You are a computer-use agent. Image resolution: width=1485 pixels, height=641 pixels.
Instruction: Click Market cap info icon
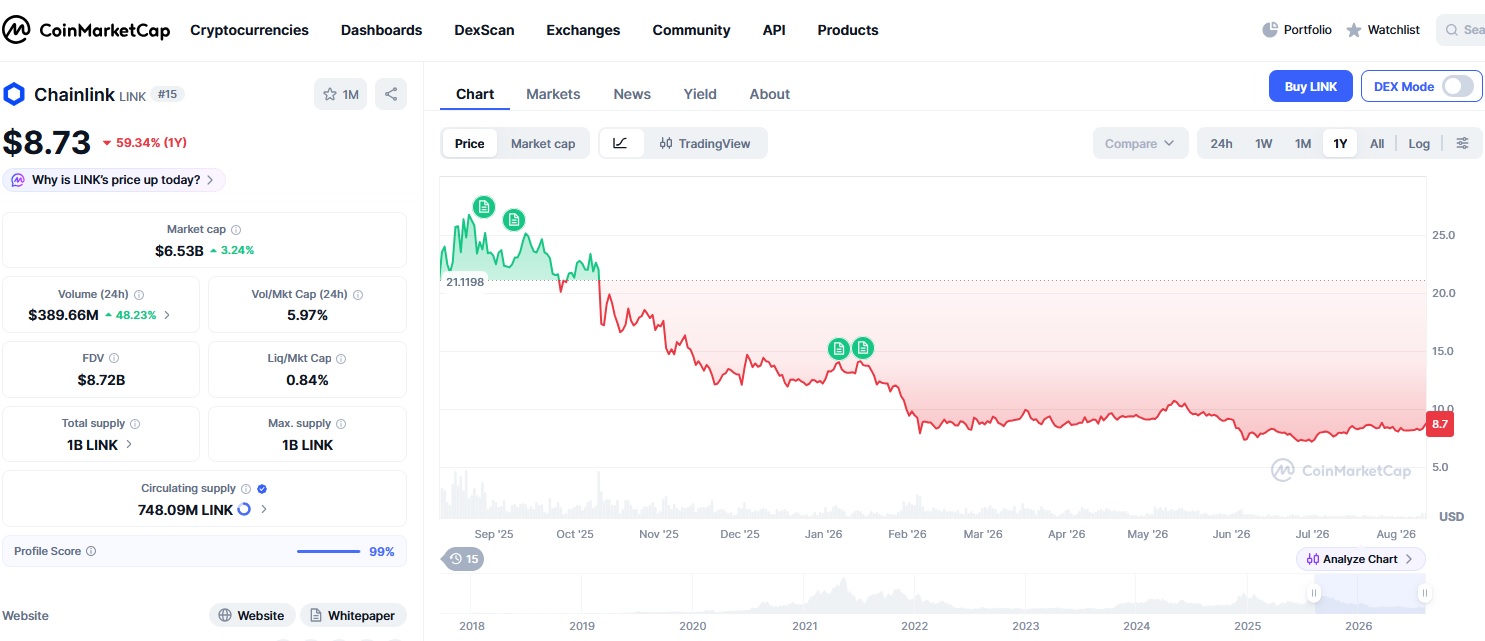(236, 230)
